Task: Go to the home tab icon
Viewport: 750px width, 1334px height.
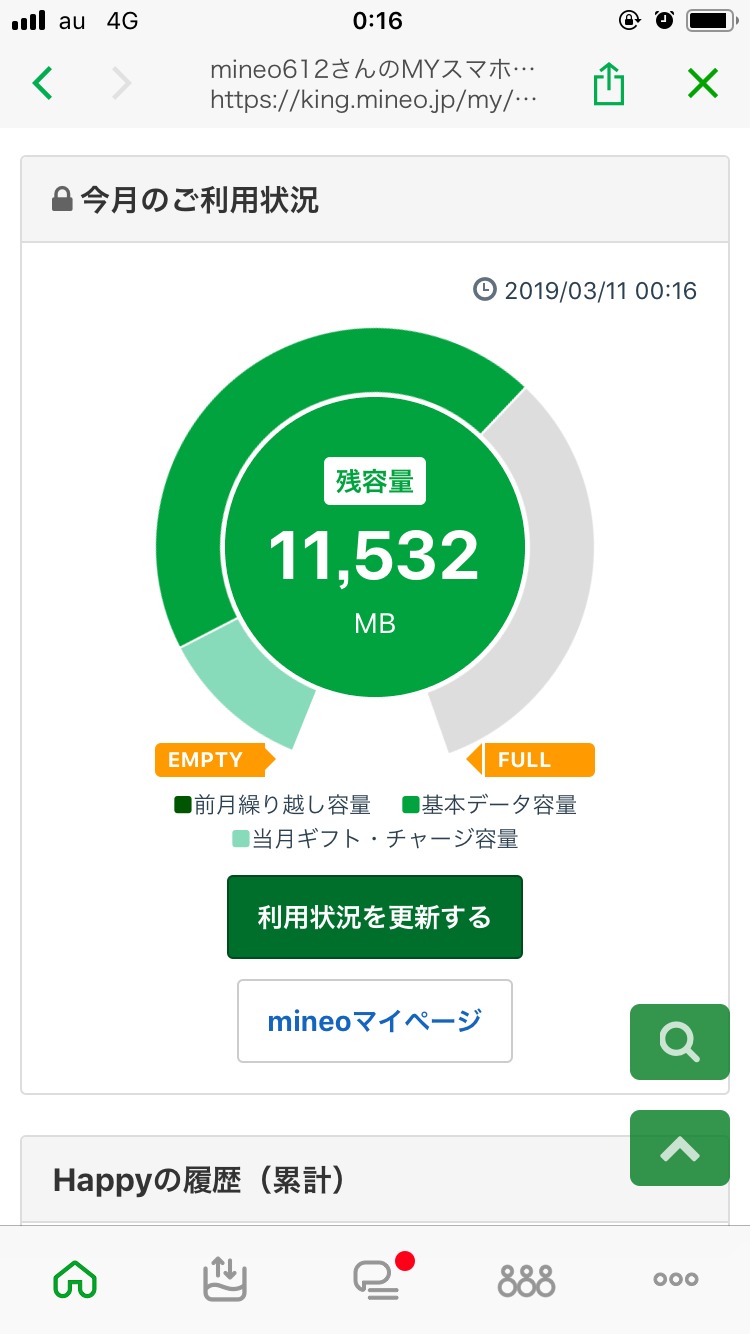Action: click(x=76, y=1278)
